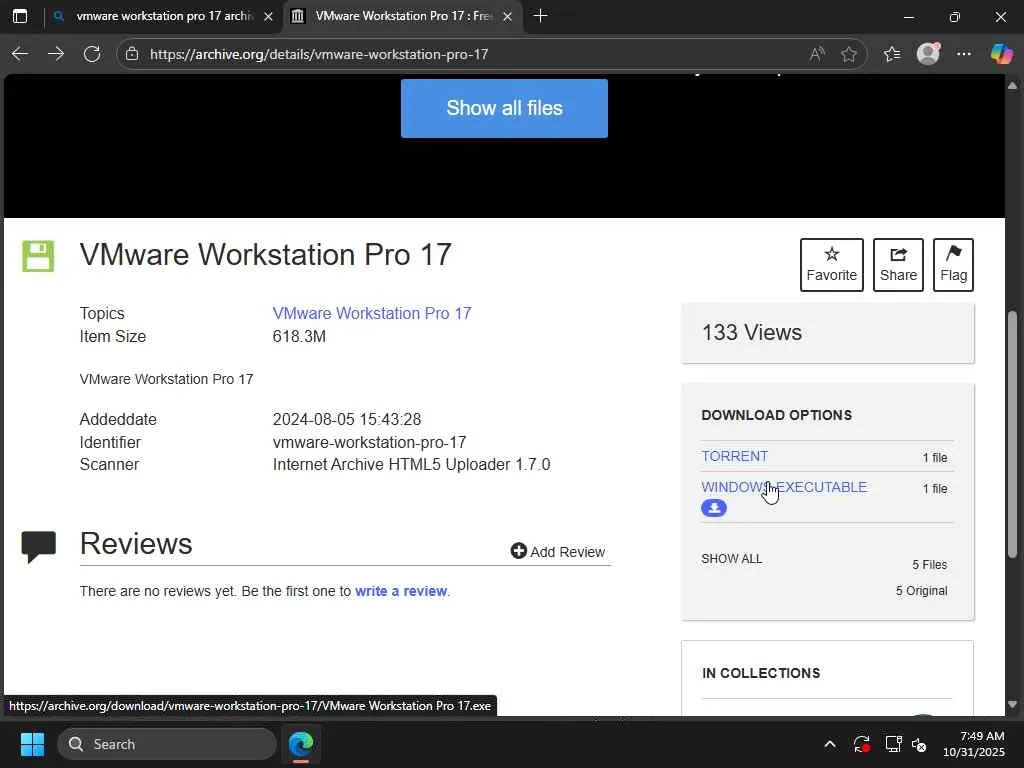Screen dimensions: 1024x768
Task: Click the blue download icon under Windows Executable
Action: click(714, 507)
